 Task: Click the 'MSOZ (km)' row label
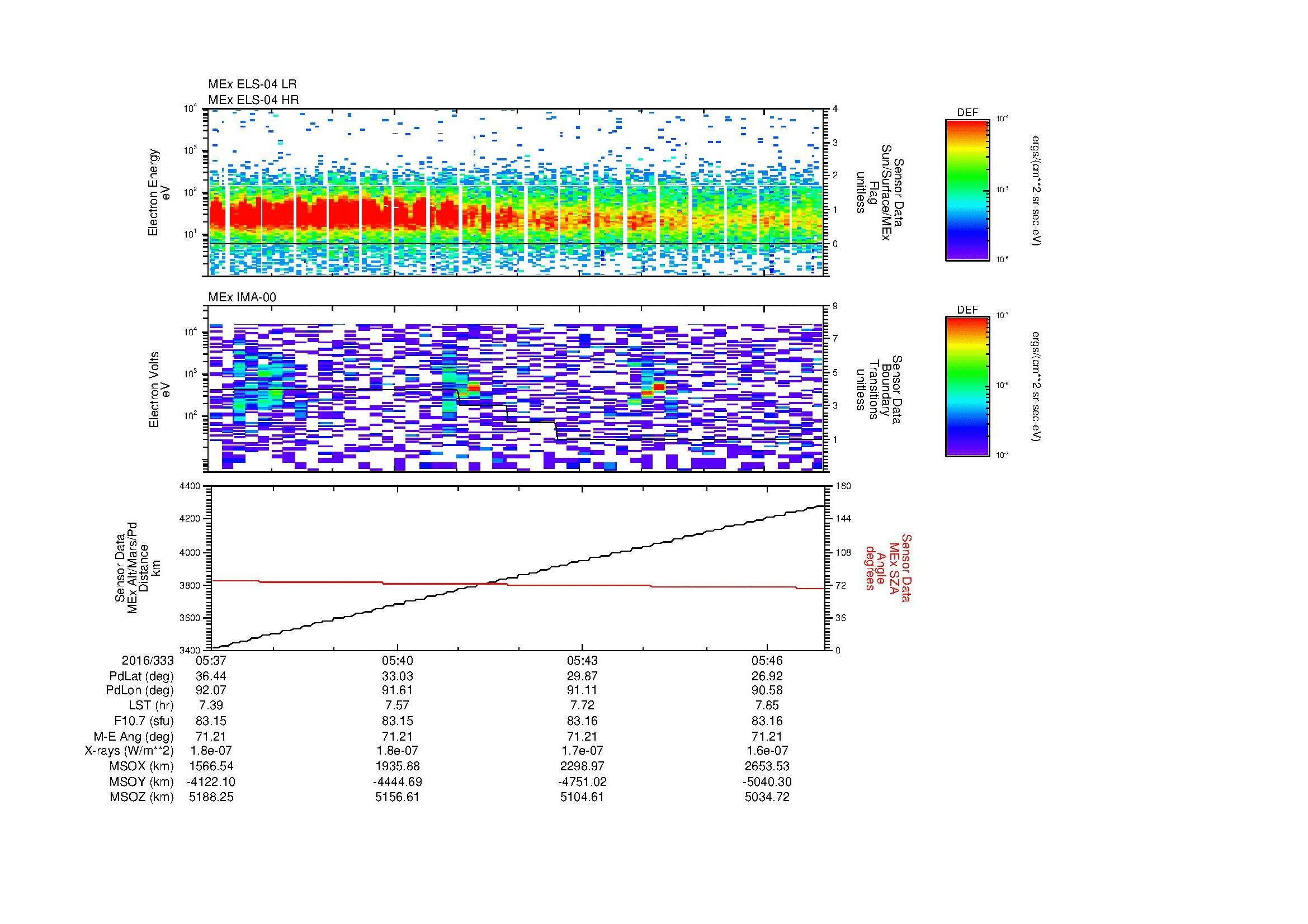click(x=142, y=797)
